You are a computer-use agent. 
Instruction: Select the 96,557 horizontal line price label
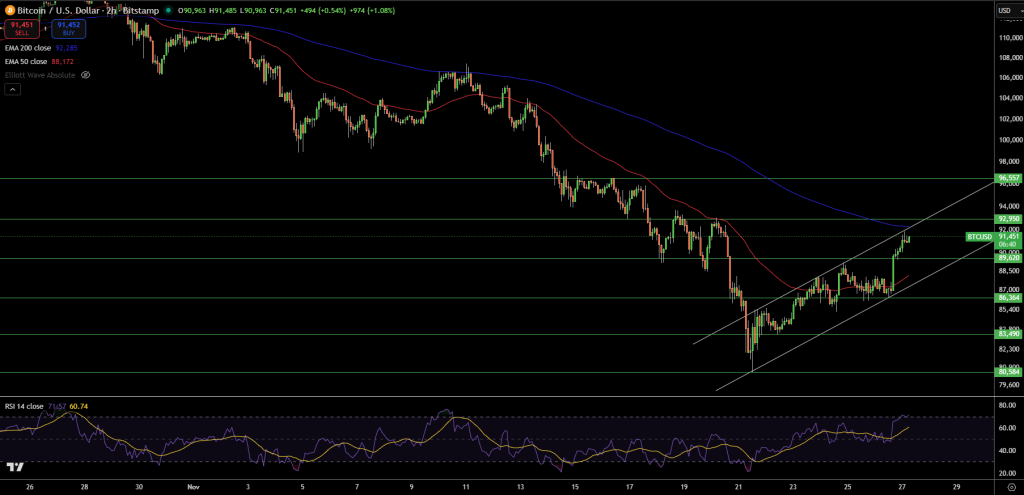[x=1006, y=178]
